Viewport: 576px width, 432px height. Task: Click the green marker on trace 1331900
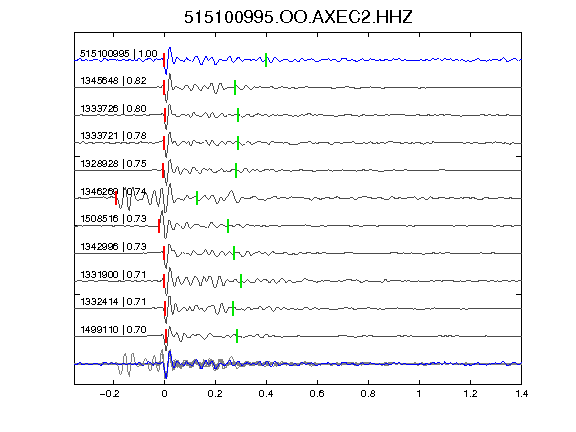tap(241, 281)
